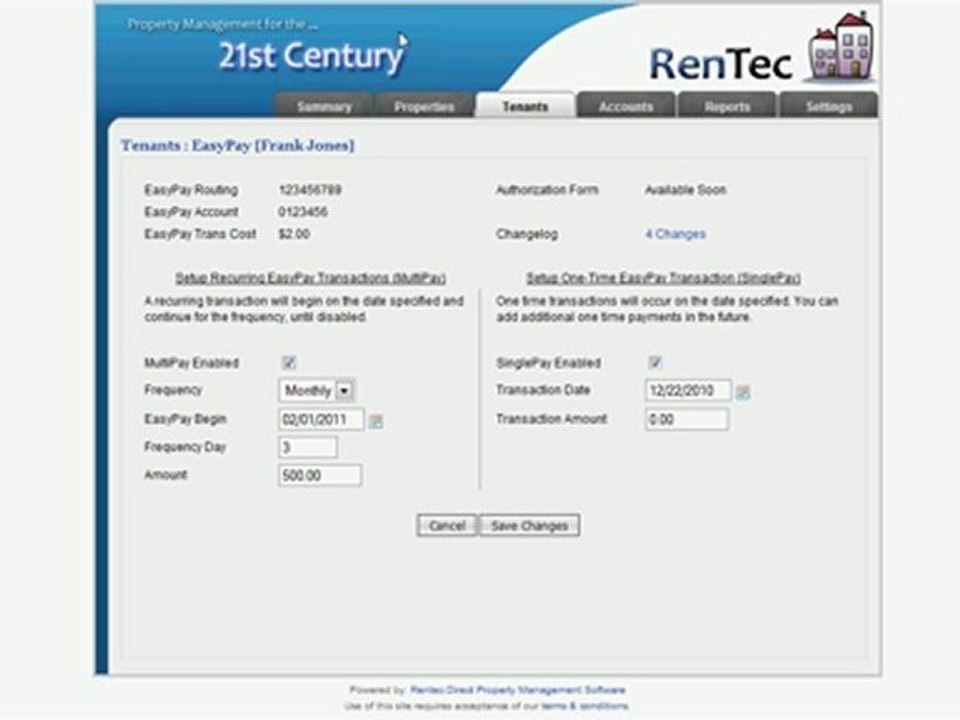
Task: Click 'Setup One-Time EasyPay Transaction (SinglePay)' heading
Action: pyautogui.click(x=664, y=278)
